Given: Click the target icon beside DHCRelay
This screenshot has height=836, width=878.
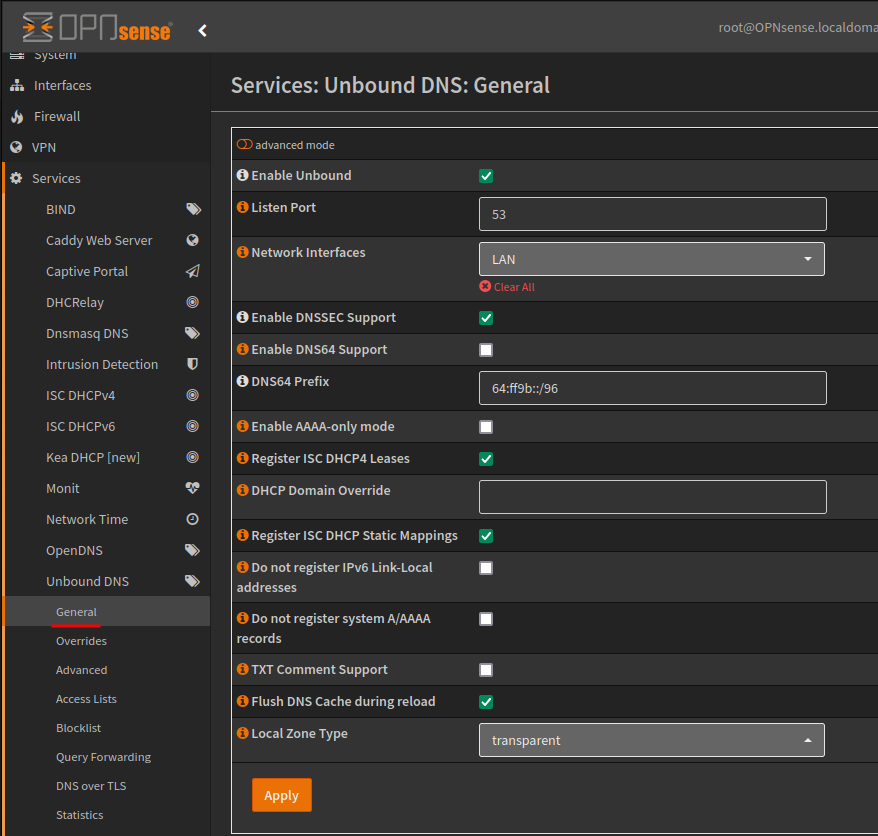Looking at the screenshot, I should pyautogui.click(x=193, y=302).
